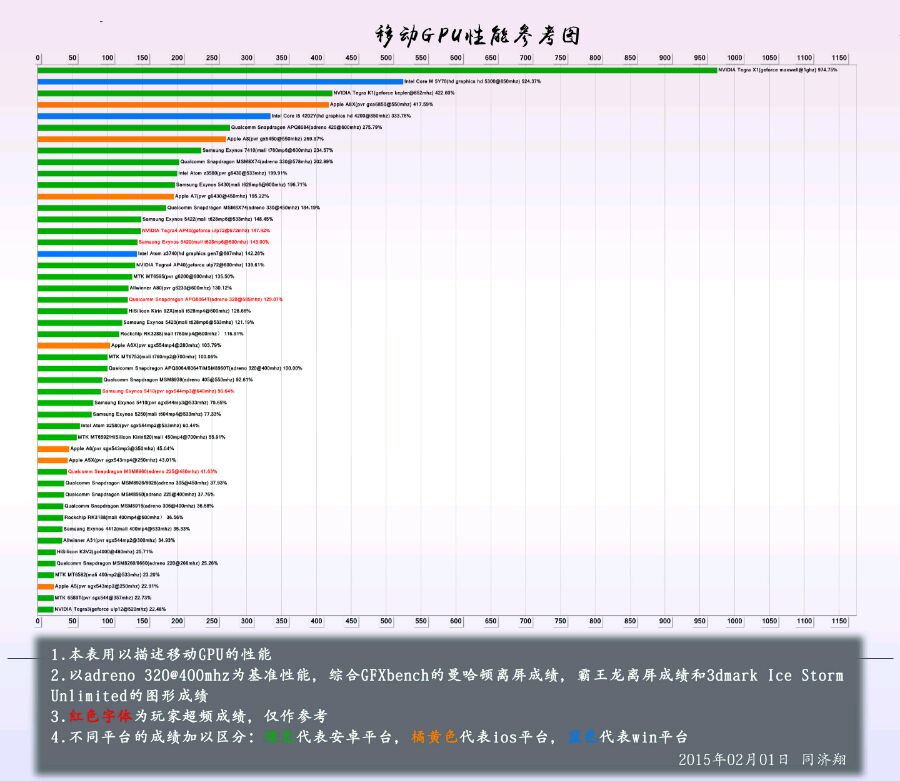Click the Rockchip RK3188 label
Viewport: 900px width, 781px height.
124,518
